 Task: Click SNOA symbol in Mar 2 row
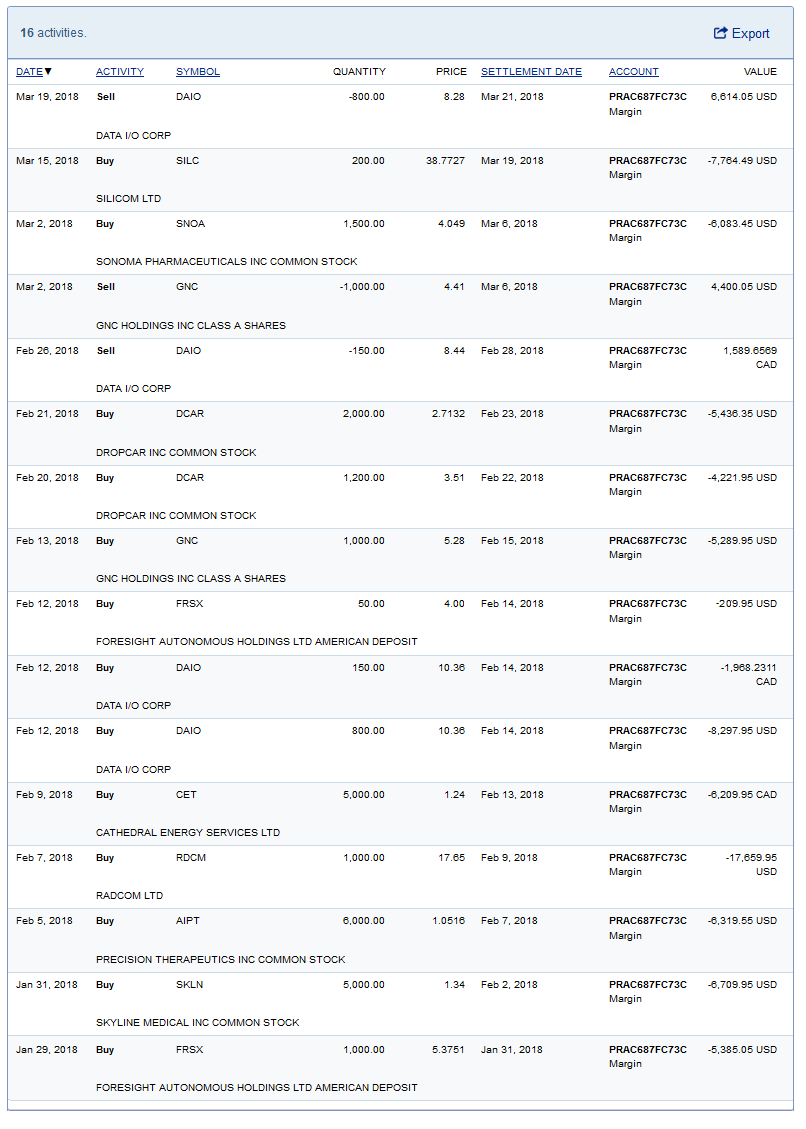click(190, 224)
